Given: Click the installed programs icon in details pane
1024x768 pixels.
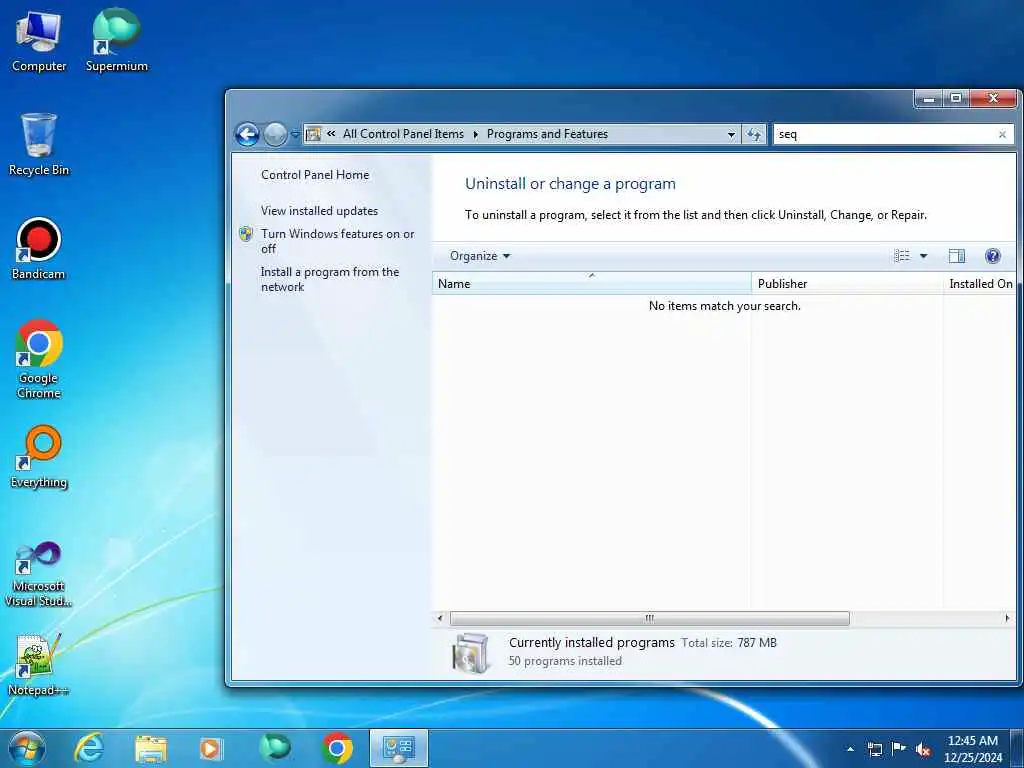Looking at the screenshot, I should pyautogui.click(x=470, y=652).
